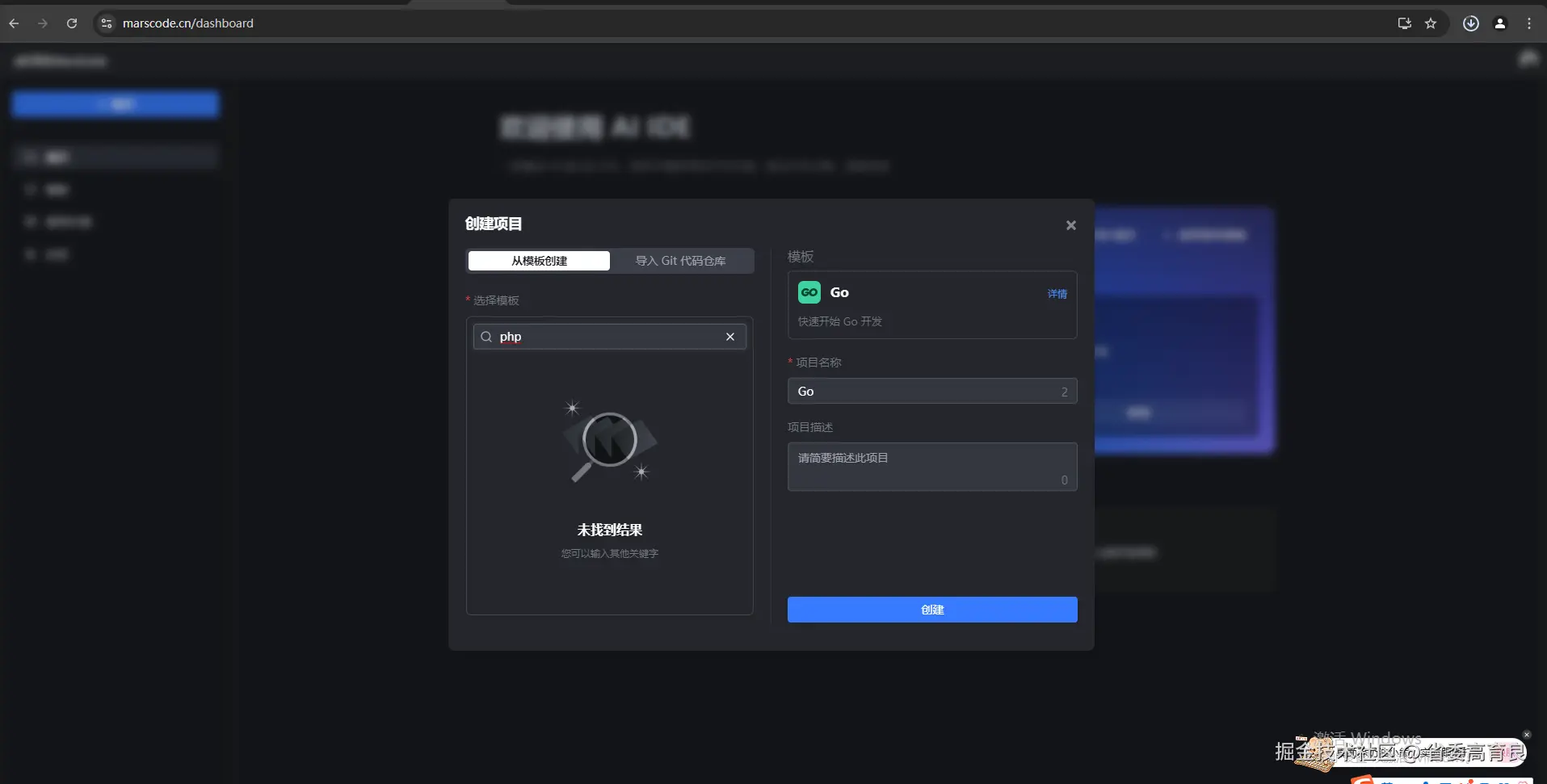Click the 项目名称 input showing Go

[931, 391]
